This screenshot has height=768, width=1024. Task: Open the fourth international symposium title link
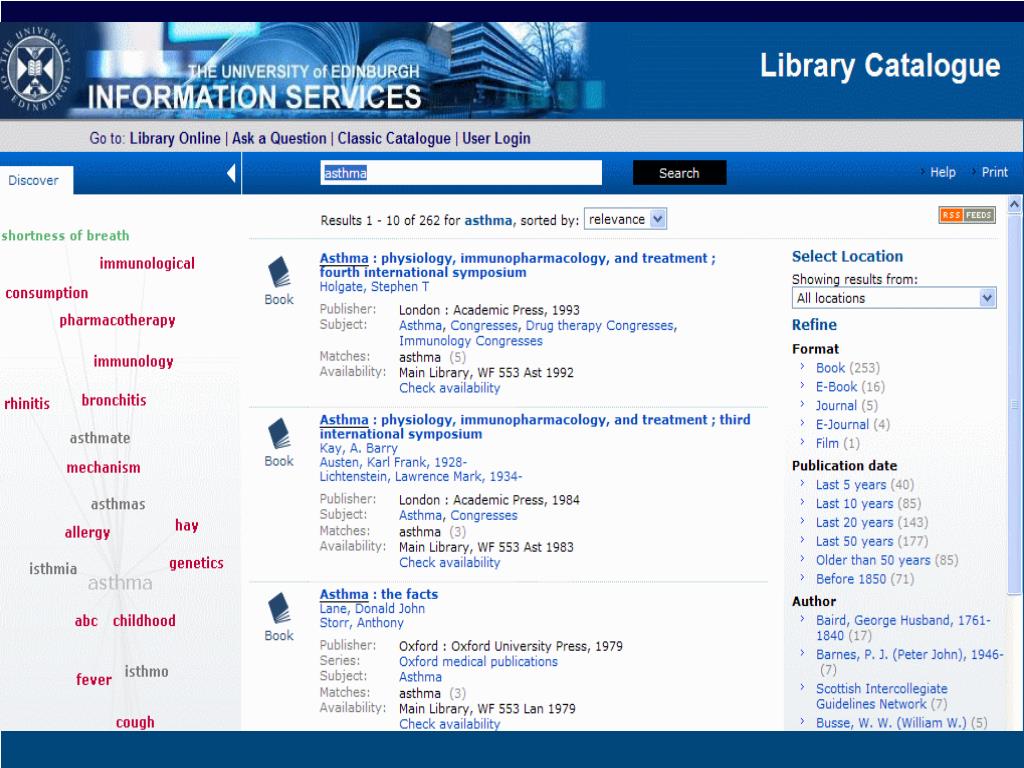click(517, 265)
